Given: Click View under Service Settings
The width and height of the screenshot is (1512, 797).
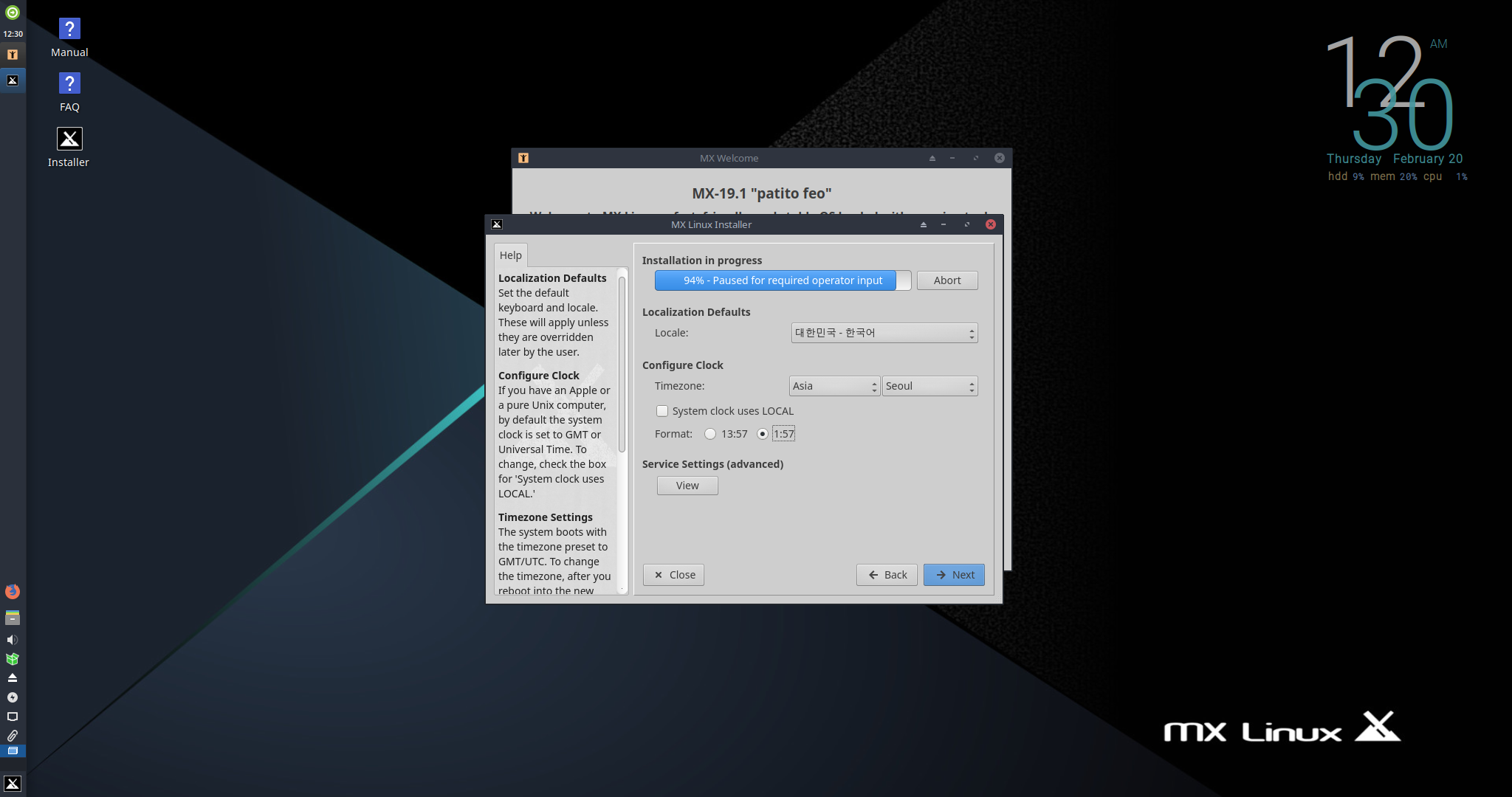Looking at the screenshot, I should coord(687,486).
